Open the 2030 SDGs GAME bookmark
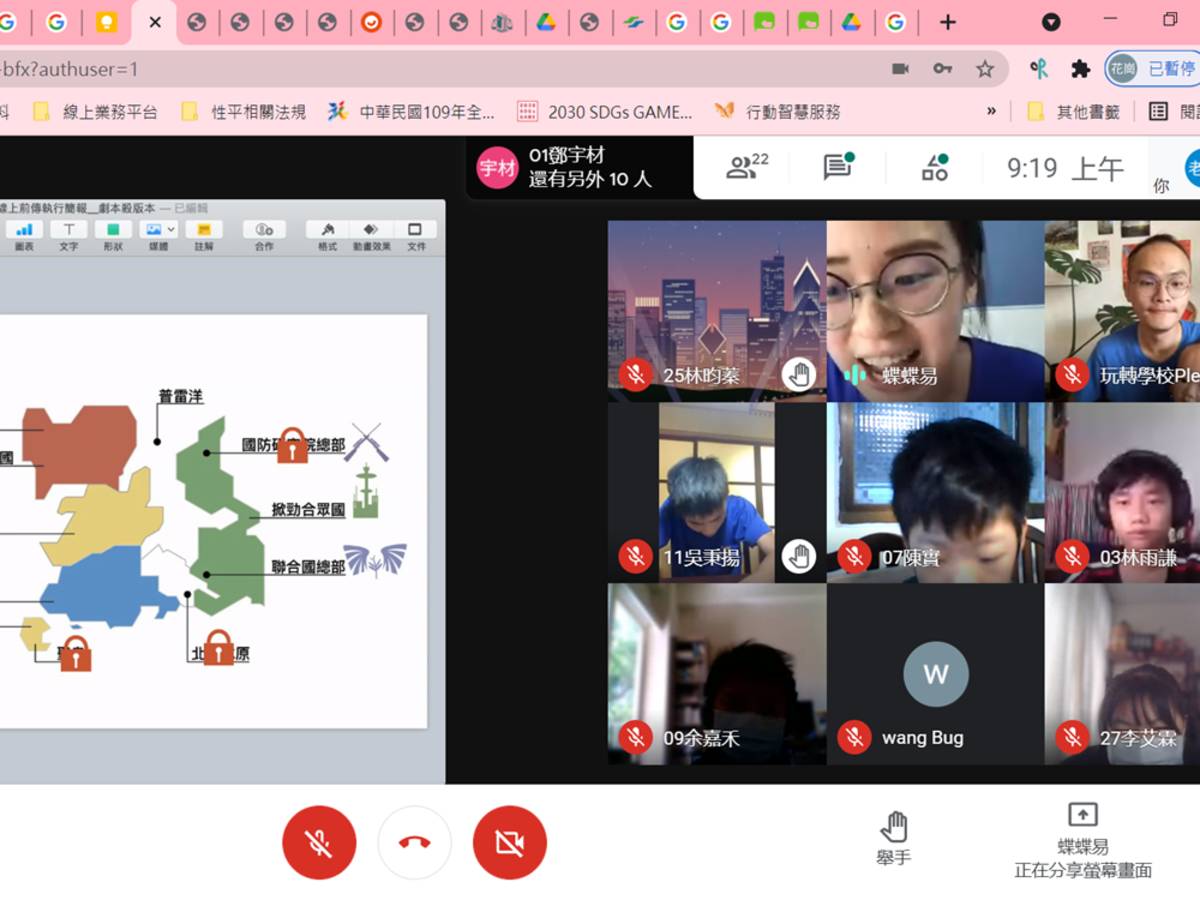This screenshot has height=900, width=1200. 604,111
